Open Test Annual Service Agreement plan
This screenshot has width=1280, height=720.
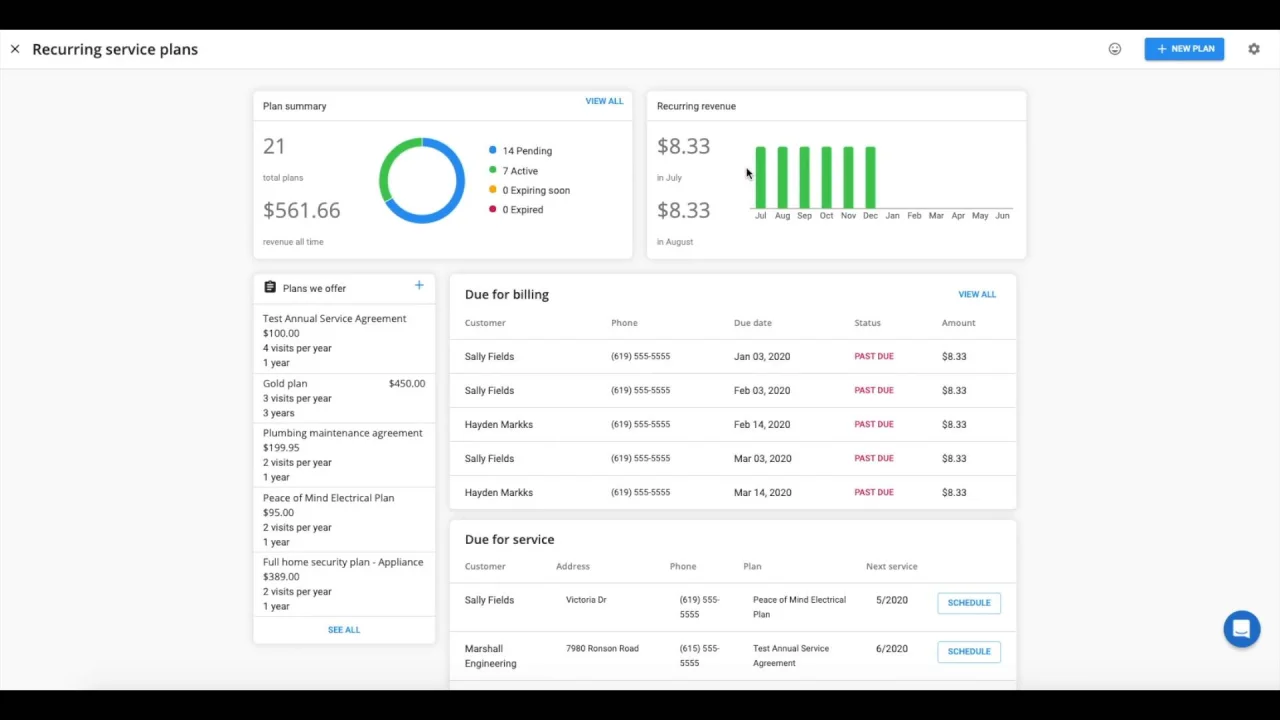click(344, 340)
